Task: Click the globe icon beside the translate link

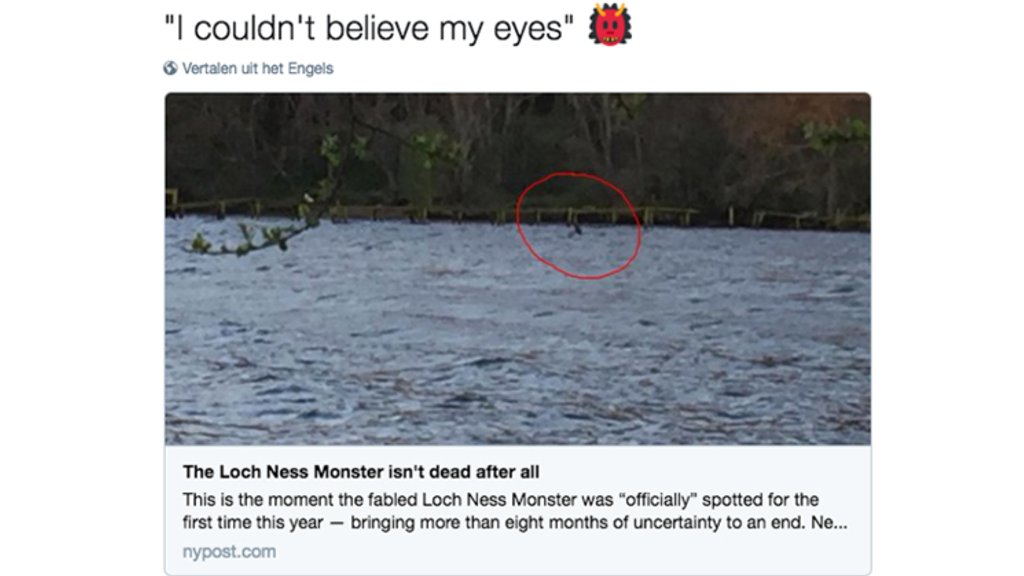Action: (170, 68)
